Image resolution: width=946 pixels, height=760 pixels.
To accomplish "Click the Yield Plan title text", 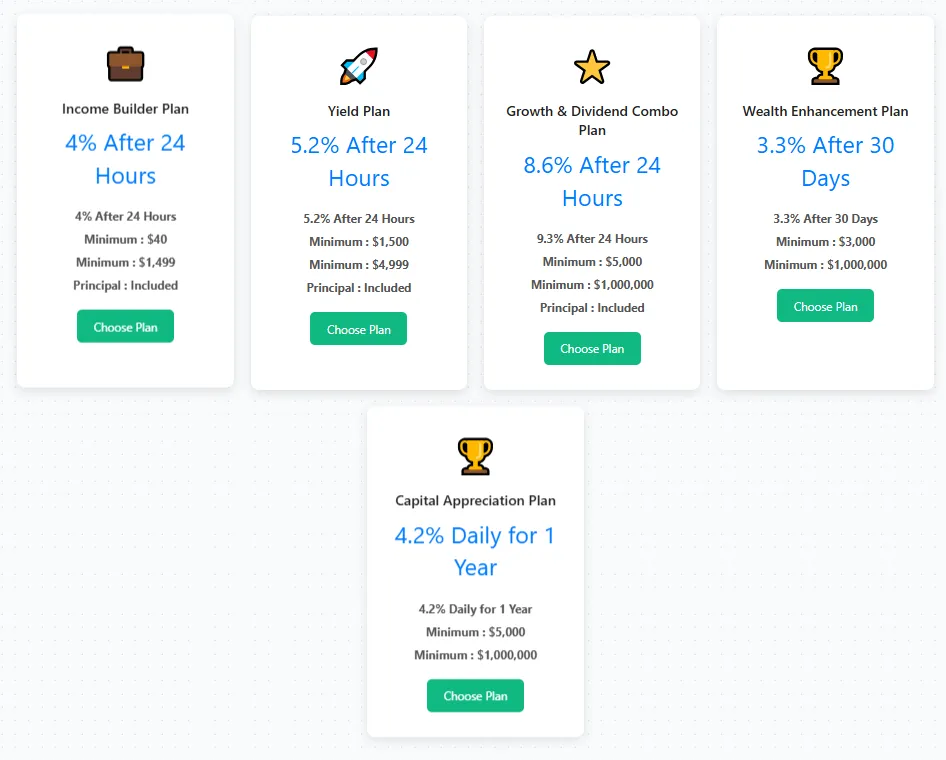I will coord(359,111).
